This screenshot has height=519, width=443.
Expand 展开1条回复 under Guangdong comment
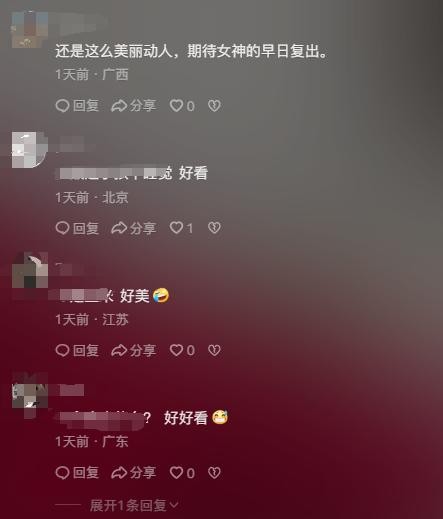tap(134, 505)
